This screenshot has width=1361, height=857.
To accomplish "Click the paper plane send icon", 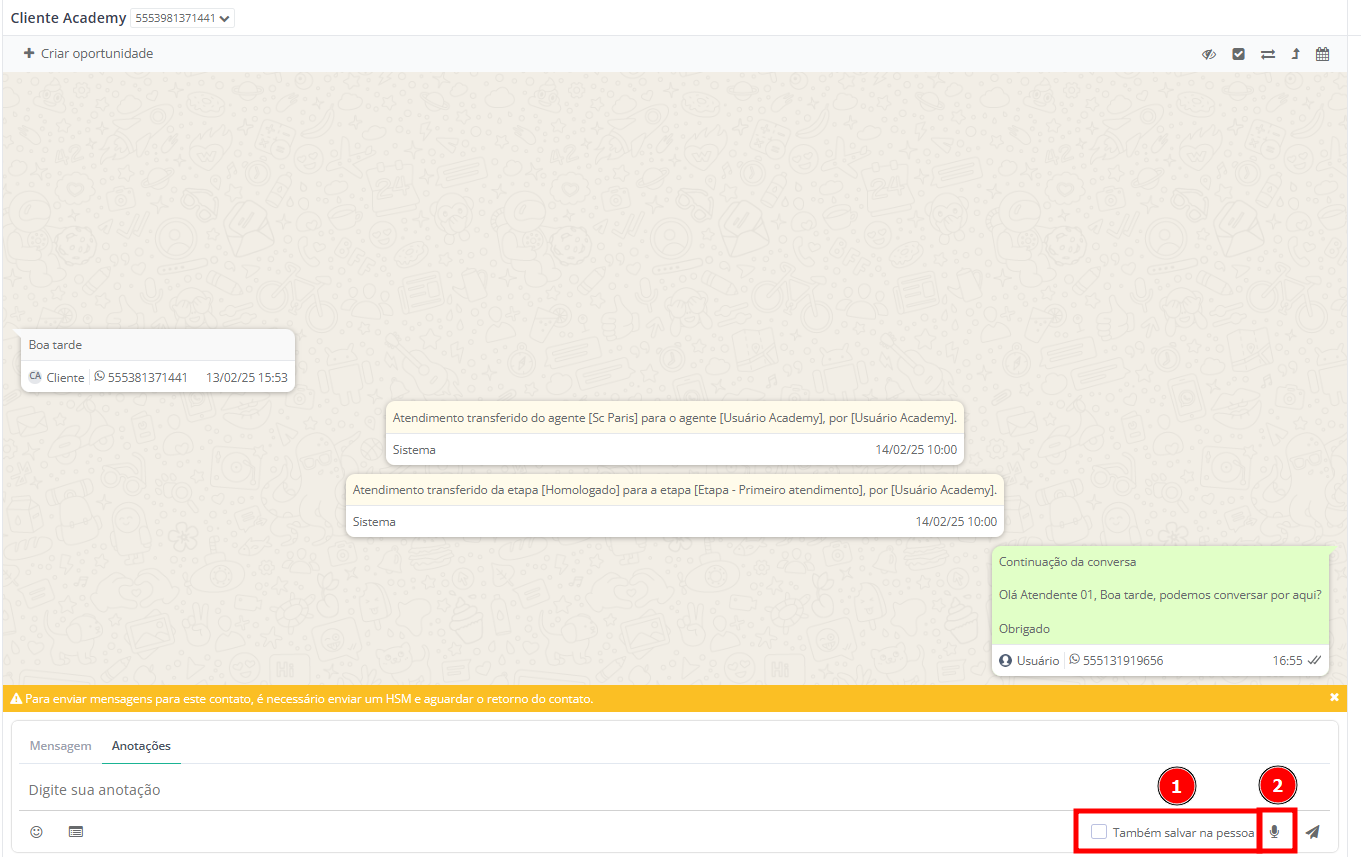I will 1312,831.
